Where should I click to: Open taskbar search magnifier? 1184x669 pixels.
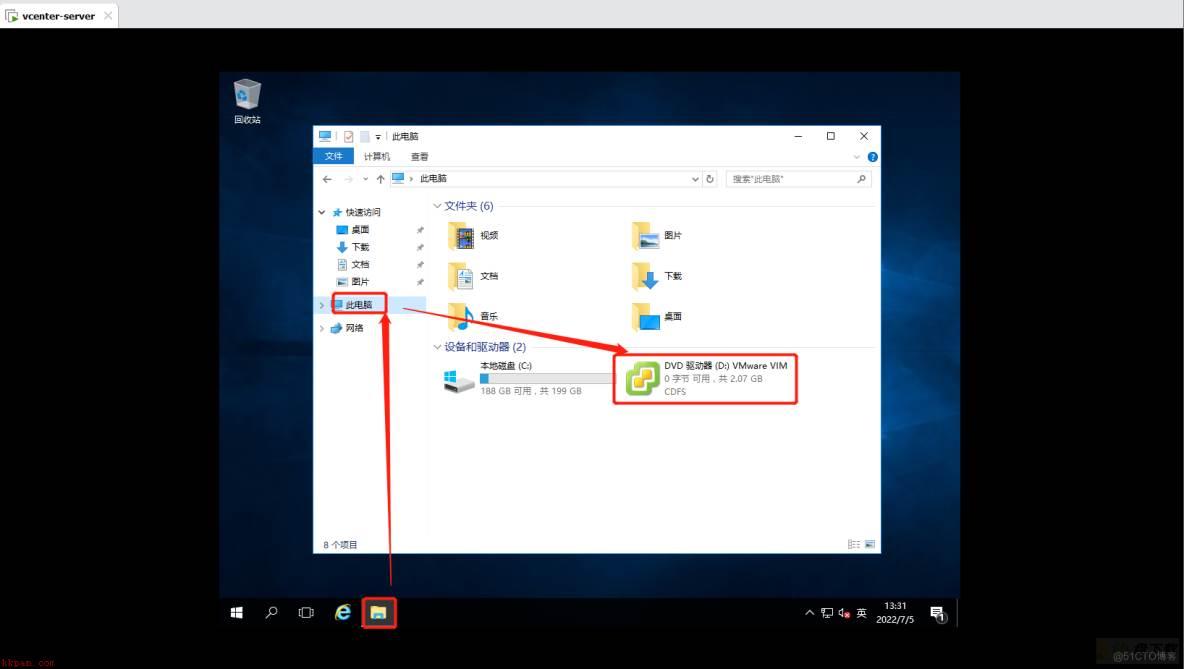(271, 613)
